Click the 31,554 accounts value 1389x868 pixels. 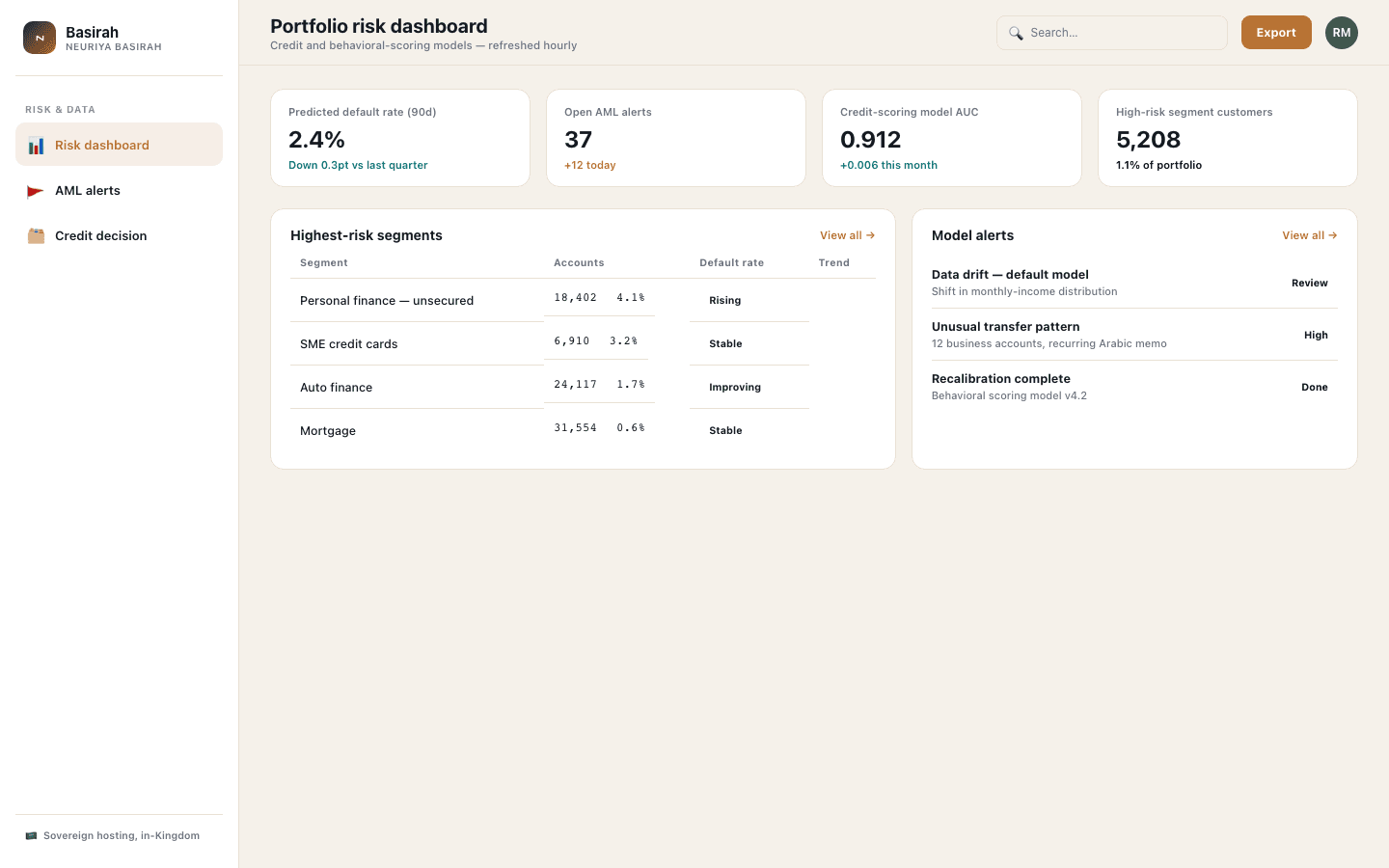(x=575, y=427)
